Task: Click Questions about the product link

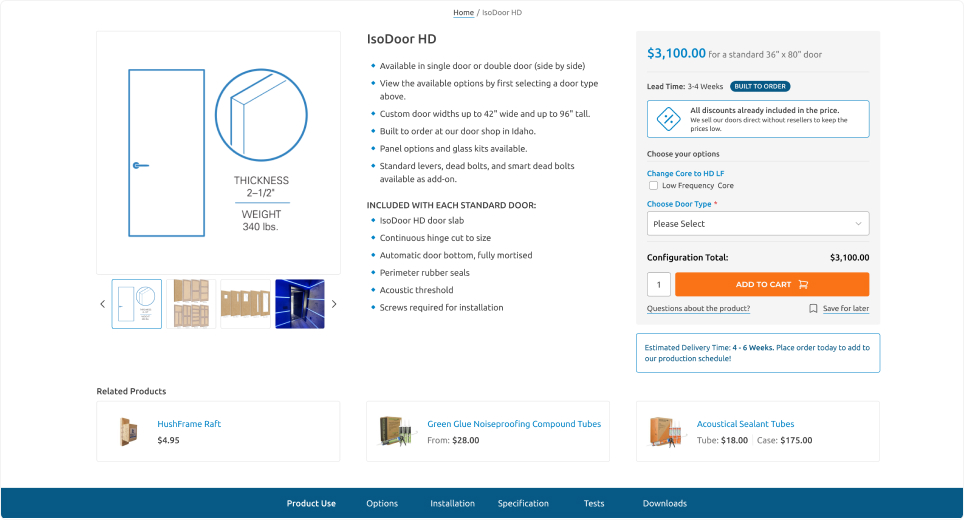Action: 698,309
